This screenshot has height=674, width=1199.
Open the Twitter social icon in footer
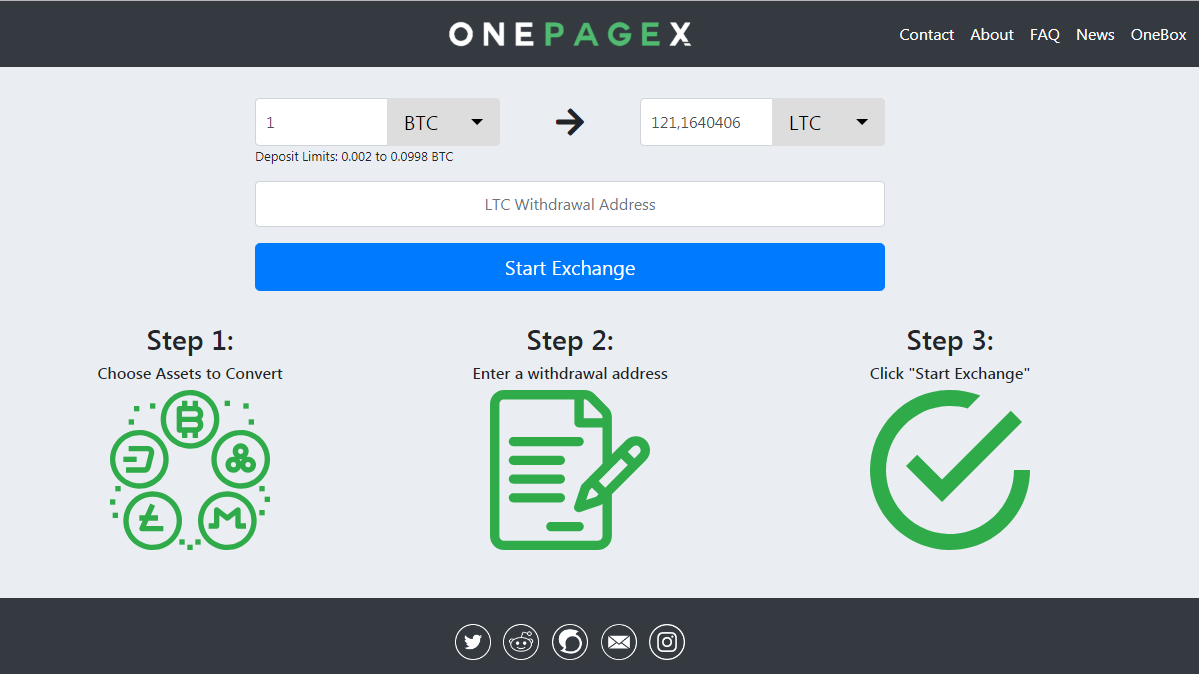(473, 642)
